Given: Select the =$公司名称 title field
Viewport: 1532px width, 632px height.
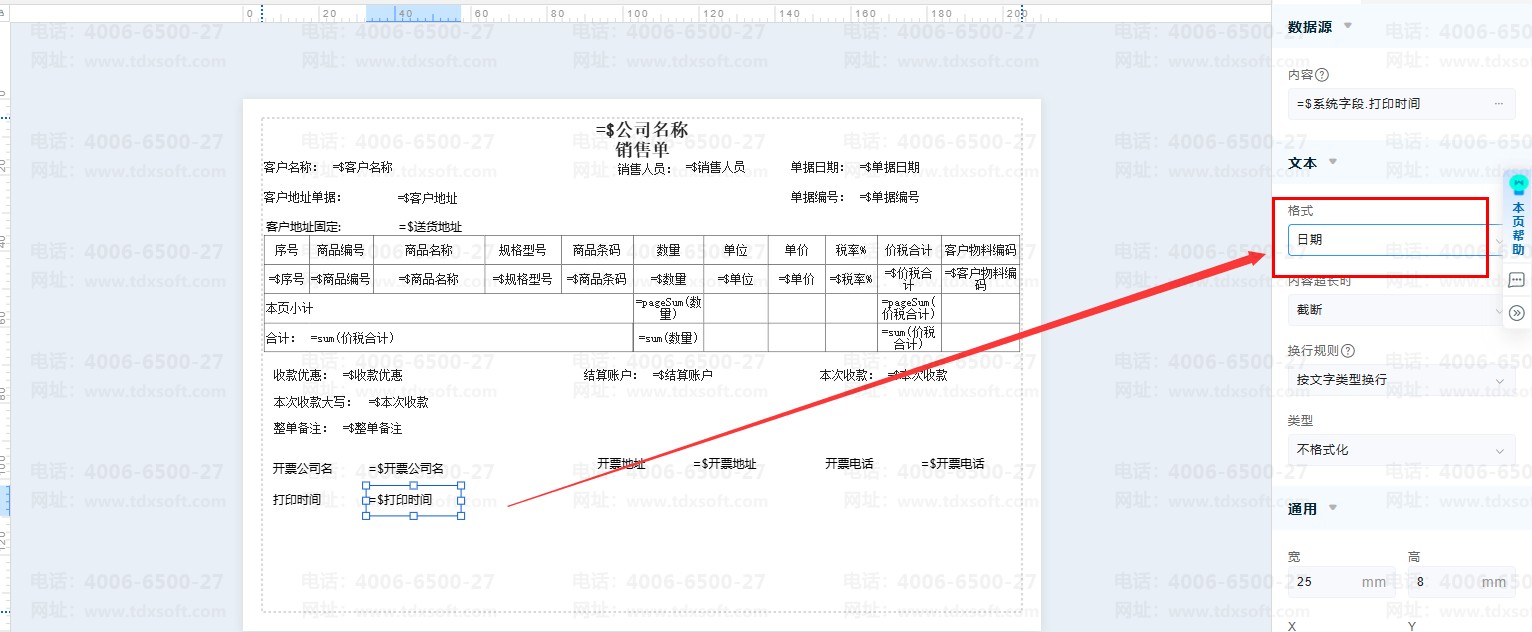Looking at the screenshot, I should [642, 130].
